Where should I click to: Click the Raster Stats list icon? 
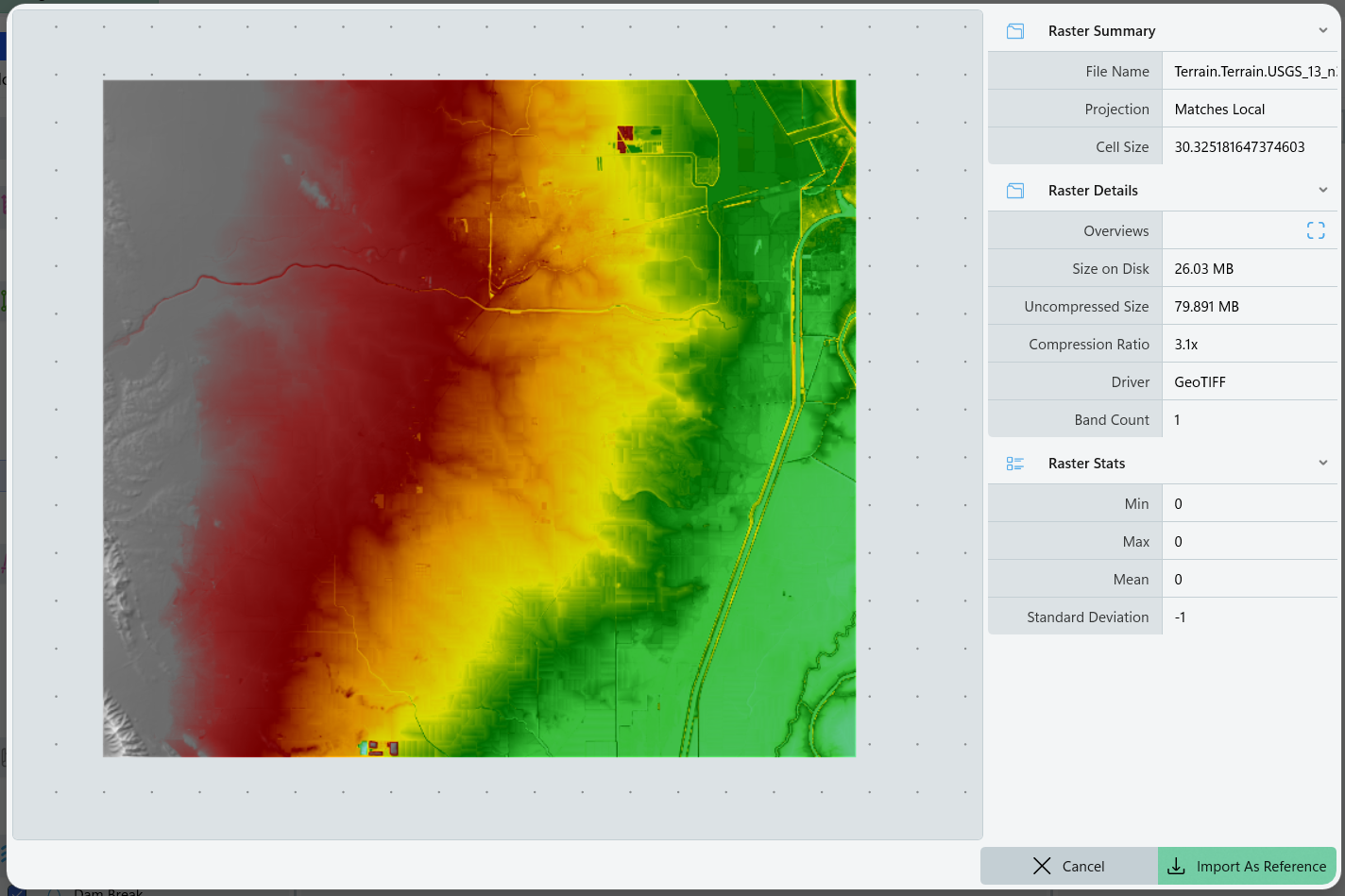1015,464
